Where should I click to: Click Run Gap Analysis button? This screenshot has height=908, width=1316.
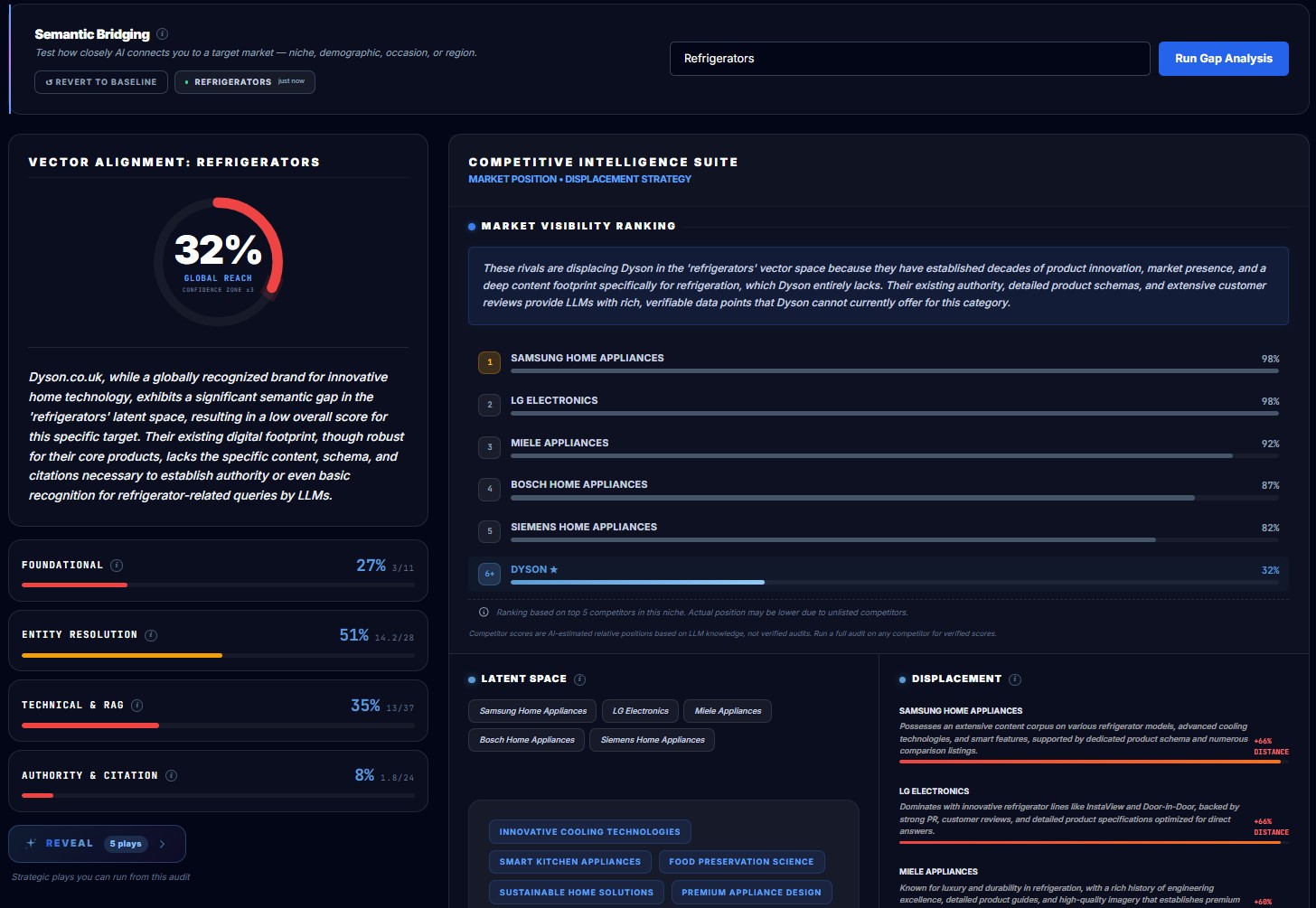click(1223, 59)
